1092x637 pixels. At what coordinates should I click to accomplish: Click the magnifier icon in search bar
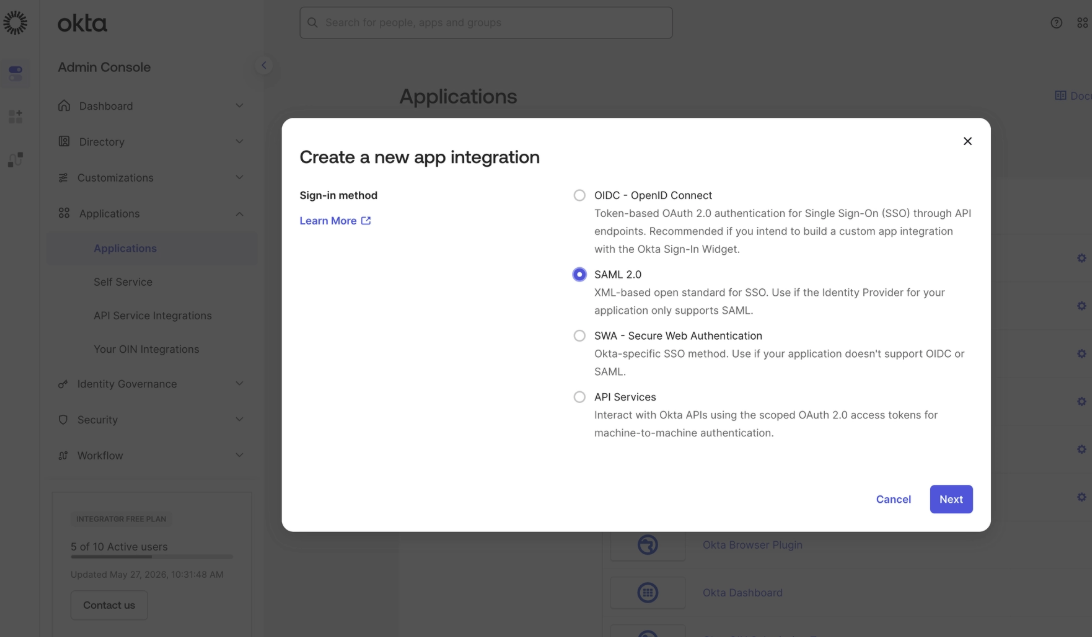click(313, 23)
